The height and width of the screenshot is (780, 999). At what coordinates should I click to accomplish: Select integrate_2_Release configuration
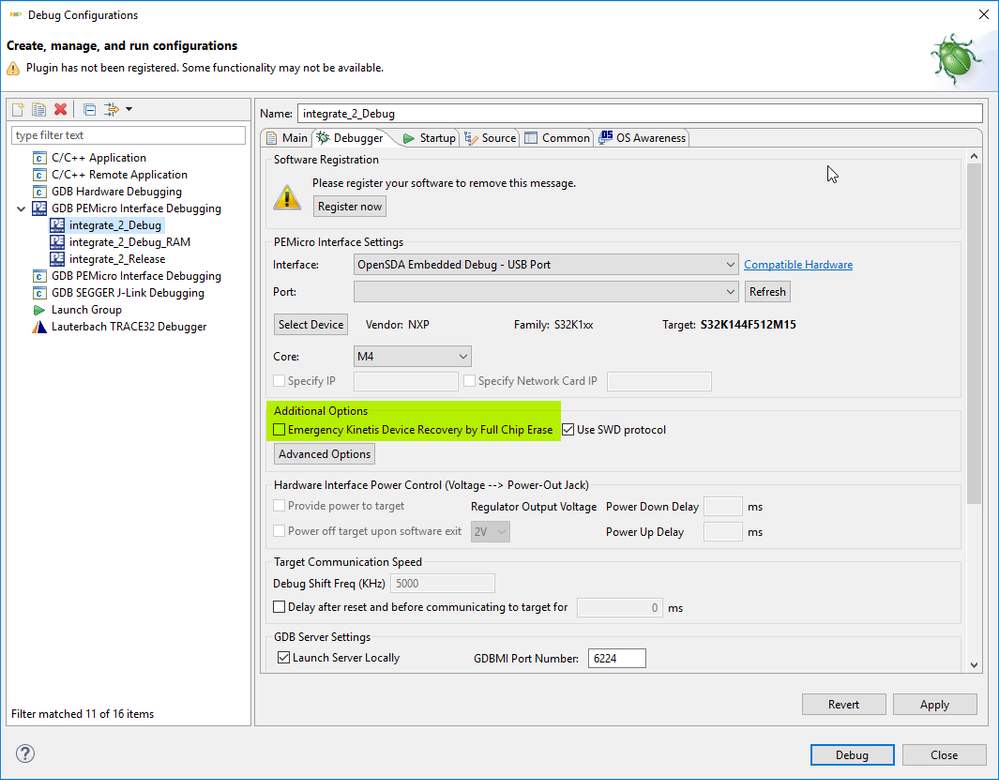click(x=117, y=259)
